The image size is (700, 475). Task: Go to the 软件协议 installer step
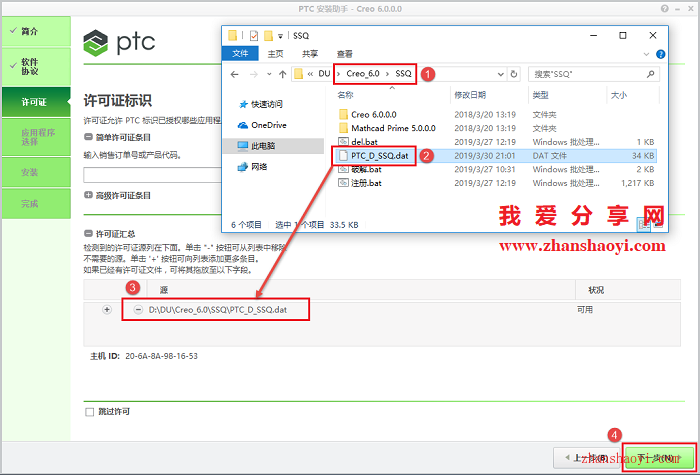pyautogui.click(x=36, y=67)
